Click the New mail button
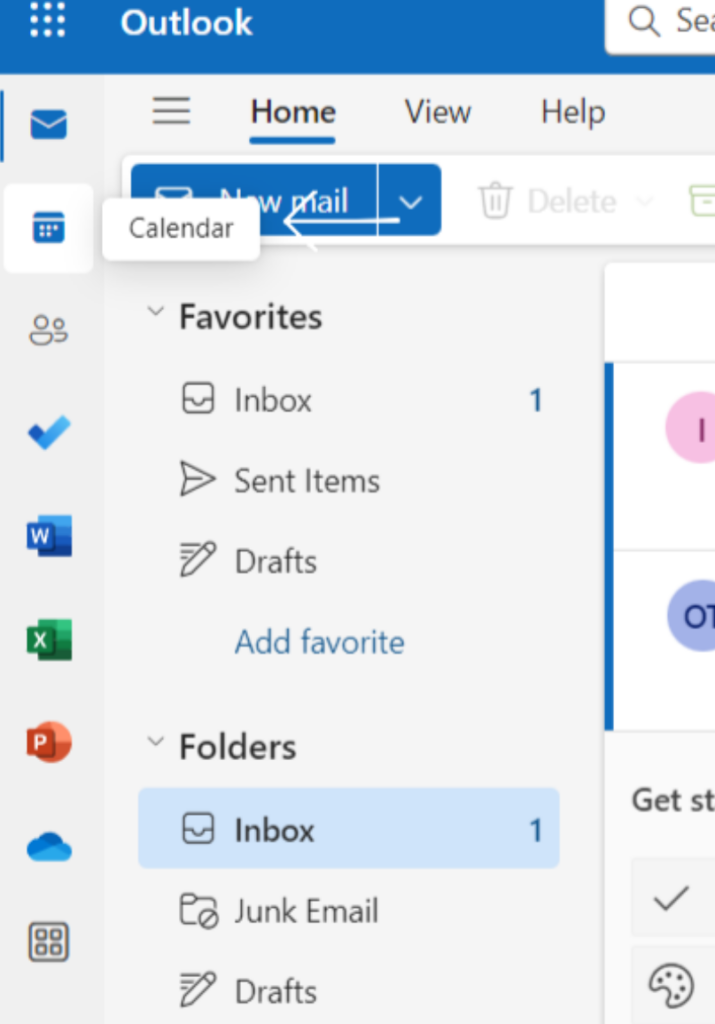 tap(254, 200)
